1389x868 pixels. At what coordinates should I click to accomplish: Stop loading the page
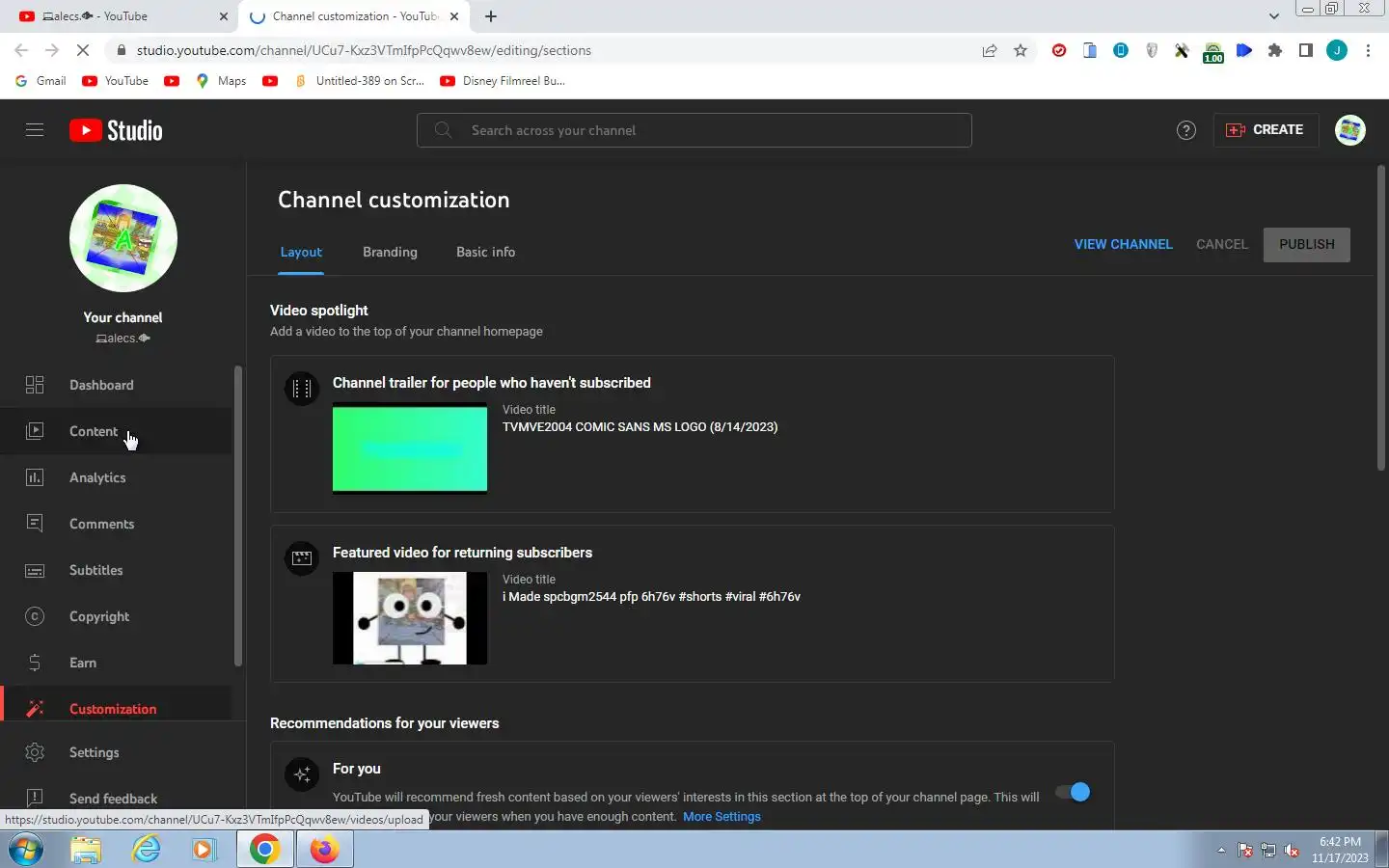pyautogui.click(x=83, y=50)
